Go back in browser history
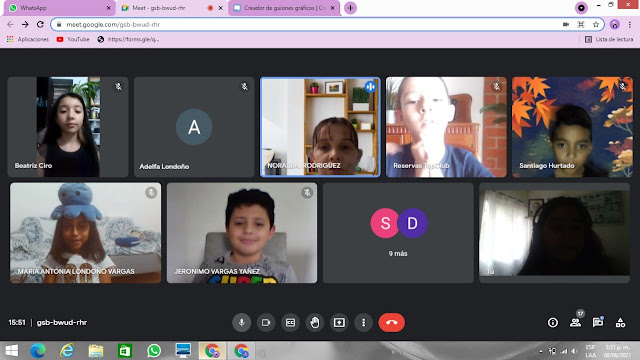This screenshot has height=360, width=640. pyautogui.click(x=10, y=24)
